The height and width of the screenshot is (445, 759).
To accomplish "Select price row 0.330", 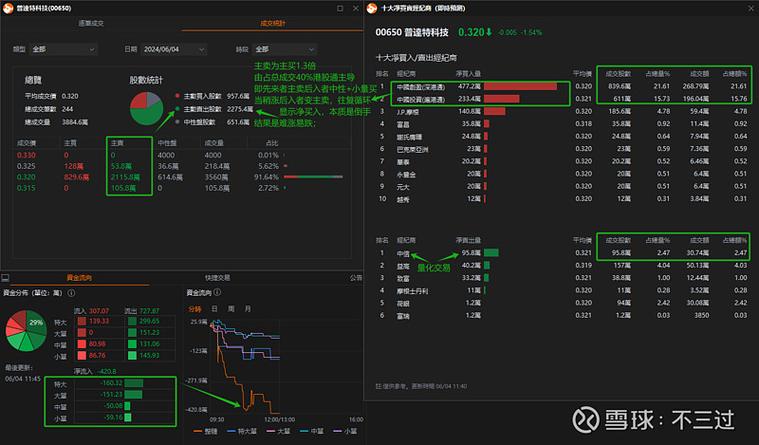I will click(181, 155).
